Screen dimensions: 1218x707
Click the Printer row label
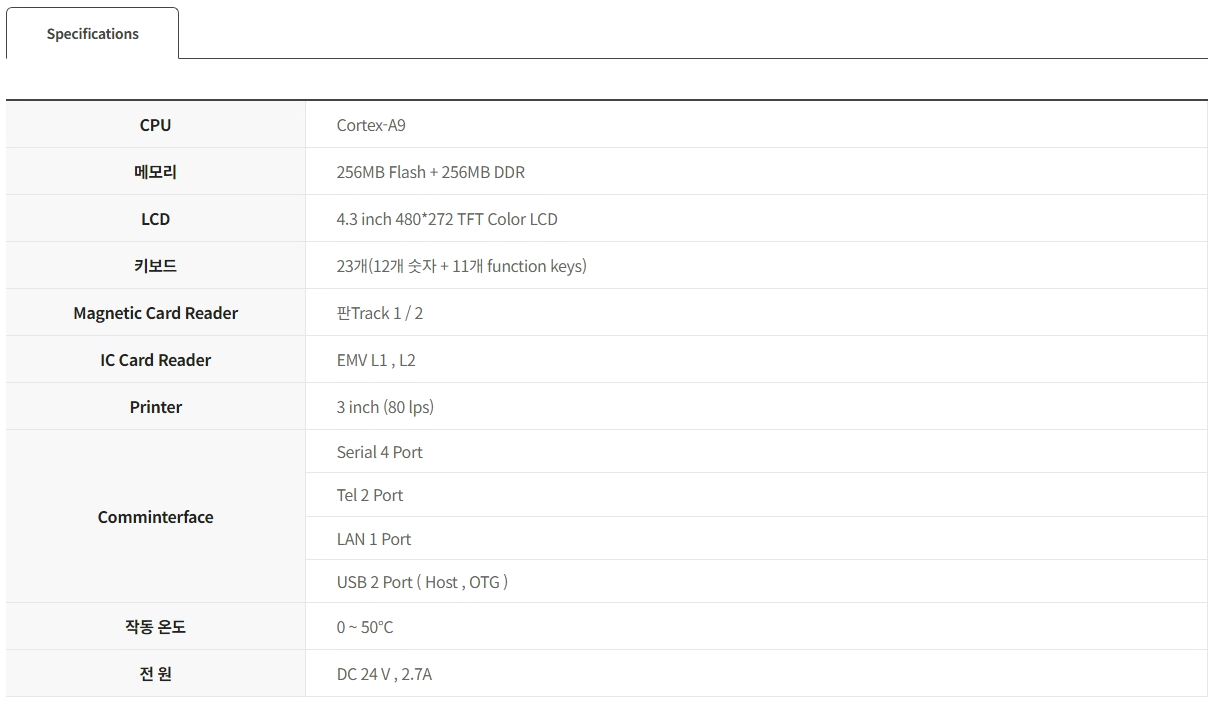click(155, 407)
